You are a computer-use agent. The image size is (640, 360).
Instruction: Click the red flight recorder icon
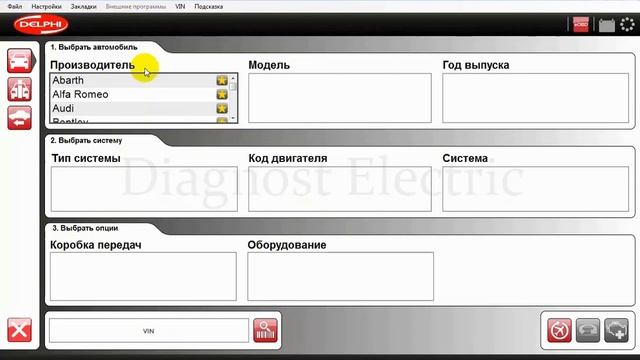click(559, 330)
